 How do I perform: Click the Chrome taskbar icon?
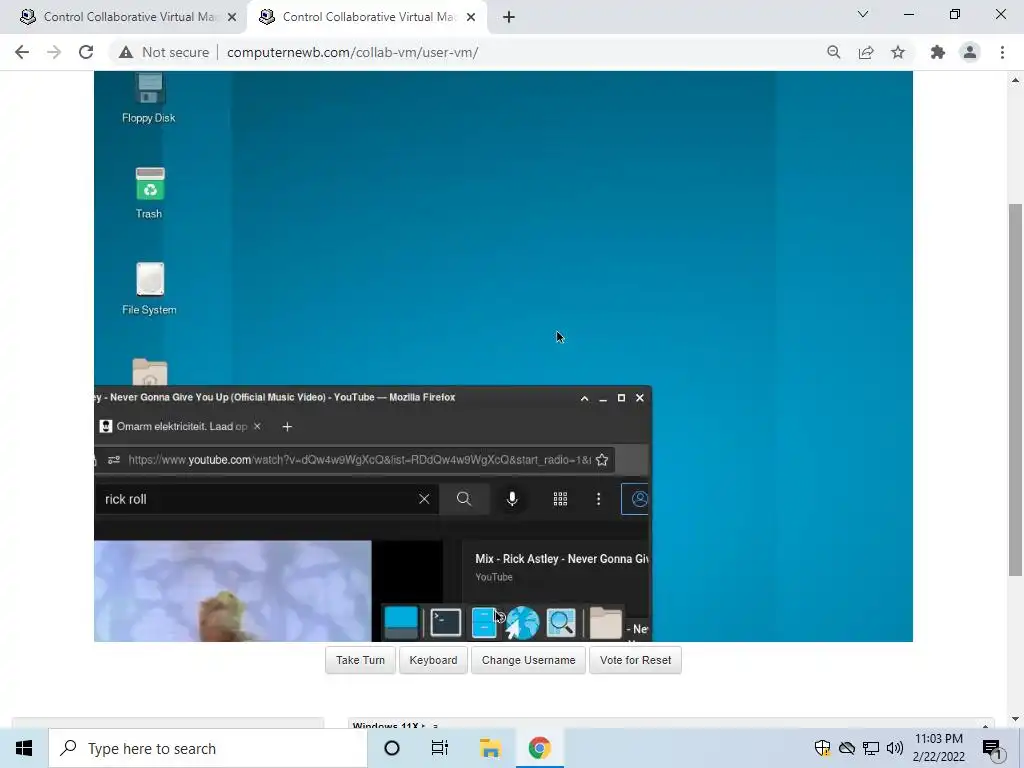[x=539, y=748]
